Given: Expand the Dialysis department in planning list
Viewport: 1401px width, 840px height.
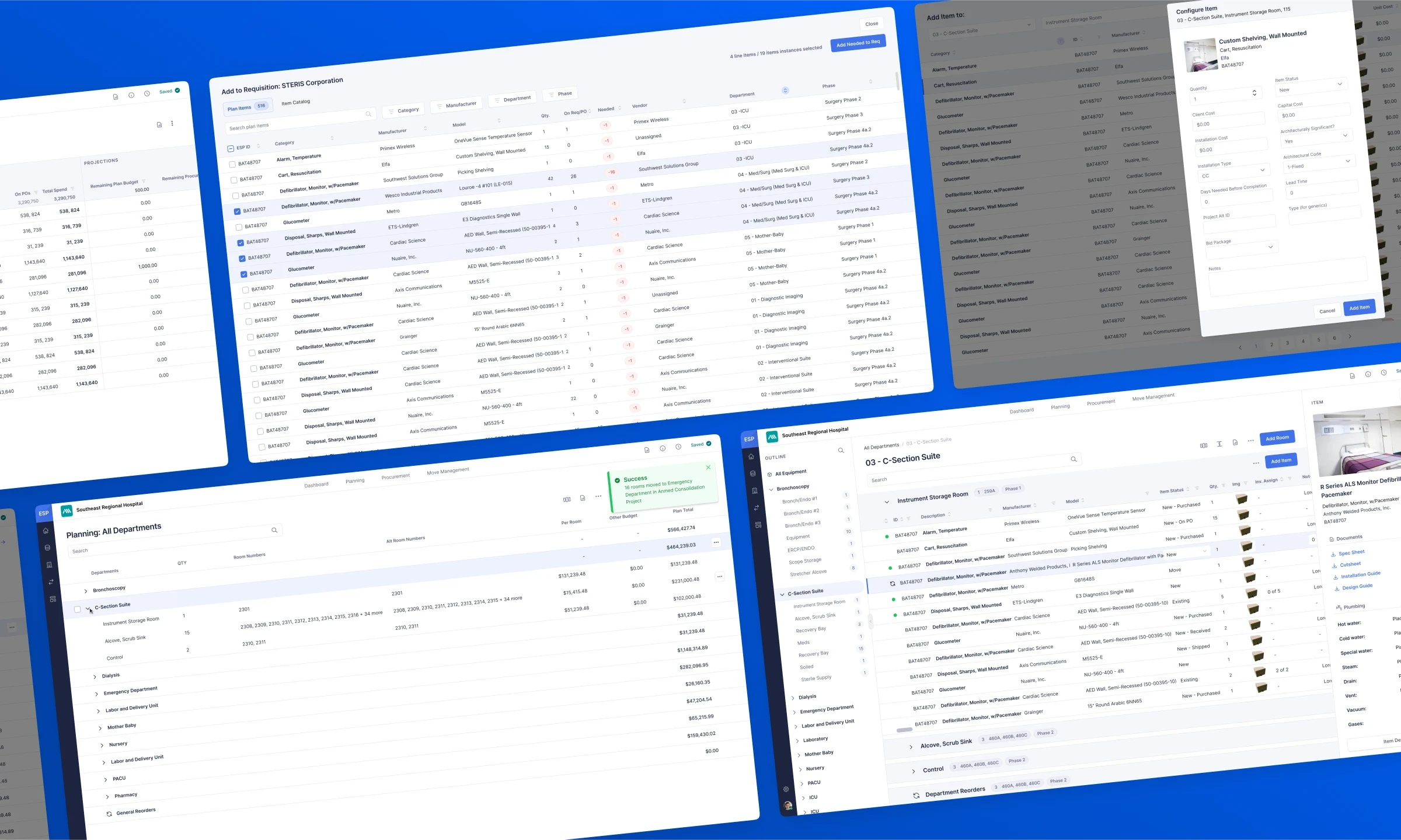Looking at the screenshot, I should 95,677.
